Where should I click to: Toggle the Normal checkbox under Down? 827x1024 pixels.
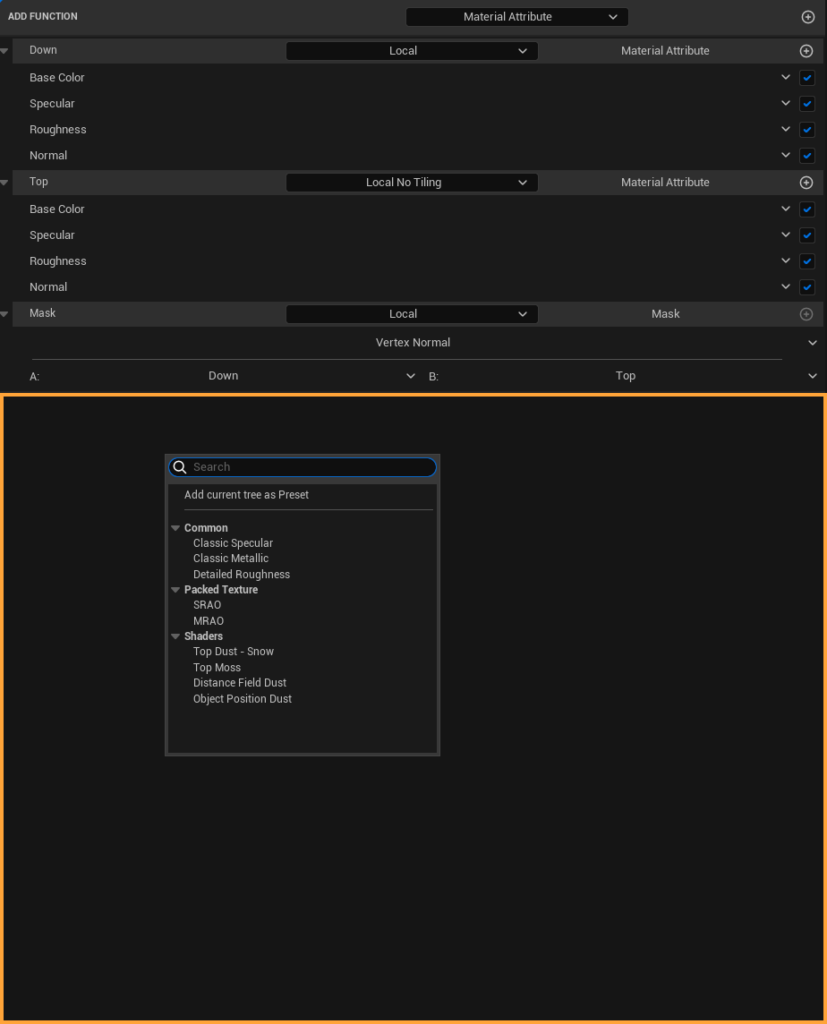[807, 155]
